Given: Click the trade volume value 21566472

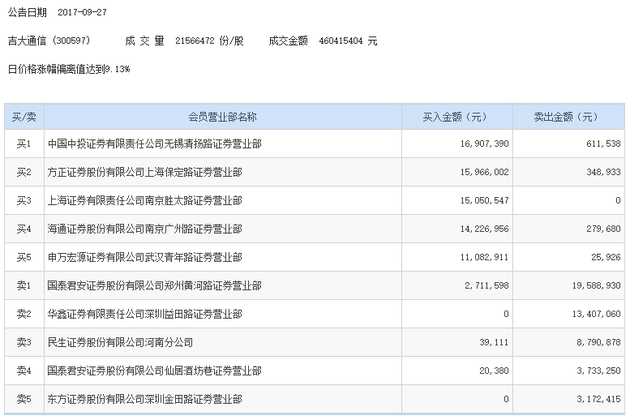Looking at the screenshot, I should [x=195, y=41].
